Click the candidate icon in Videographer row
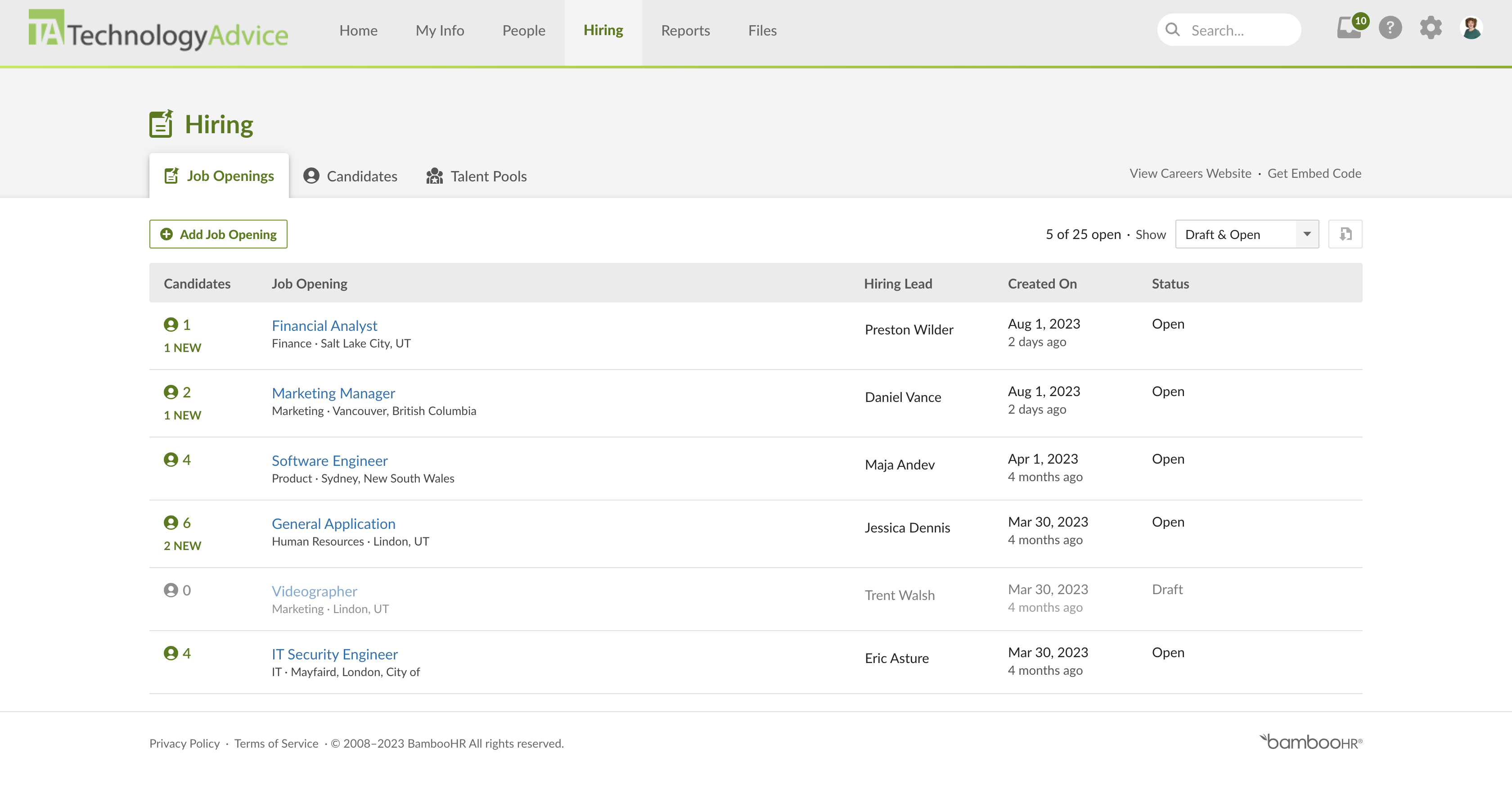This screenshot has width=1512, height=794. [x=171, y=590]
